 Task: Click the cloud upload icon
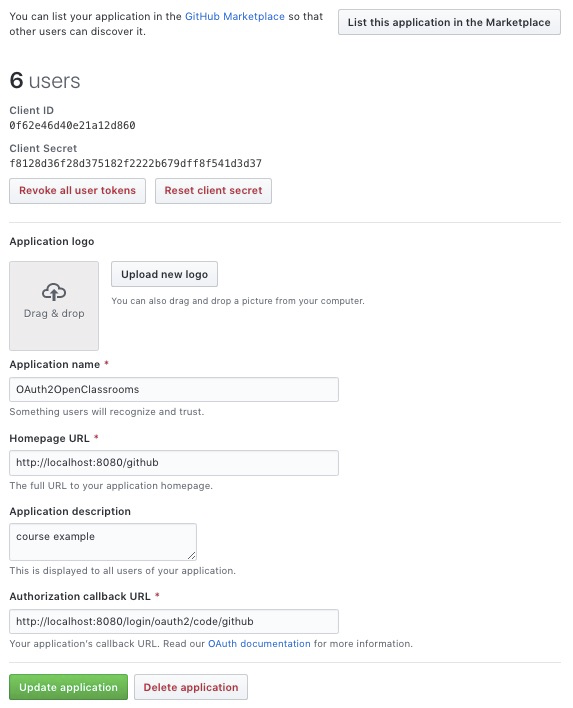coord(54,292)
